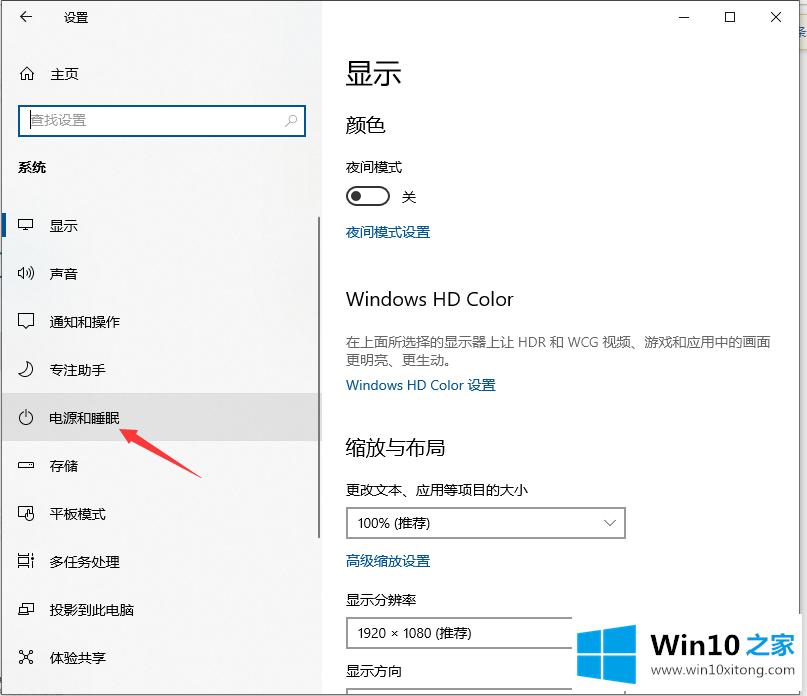Image resolution: width=807 pixels, height=696 pixels.
Task: Click the 缩放与布局 section heading
Action: tap(395, 447)
